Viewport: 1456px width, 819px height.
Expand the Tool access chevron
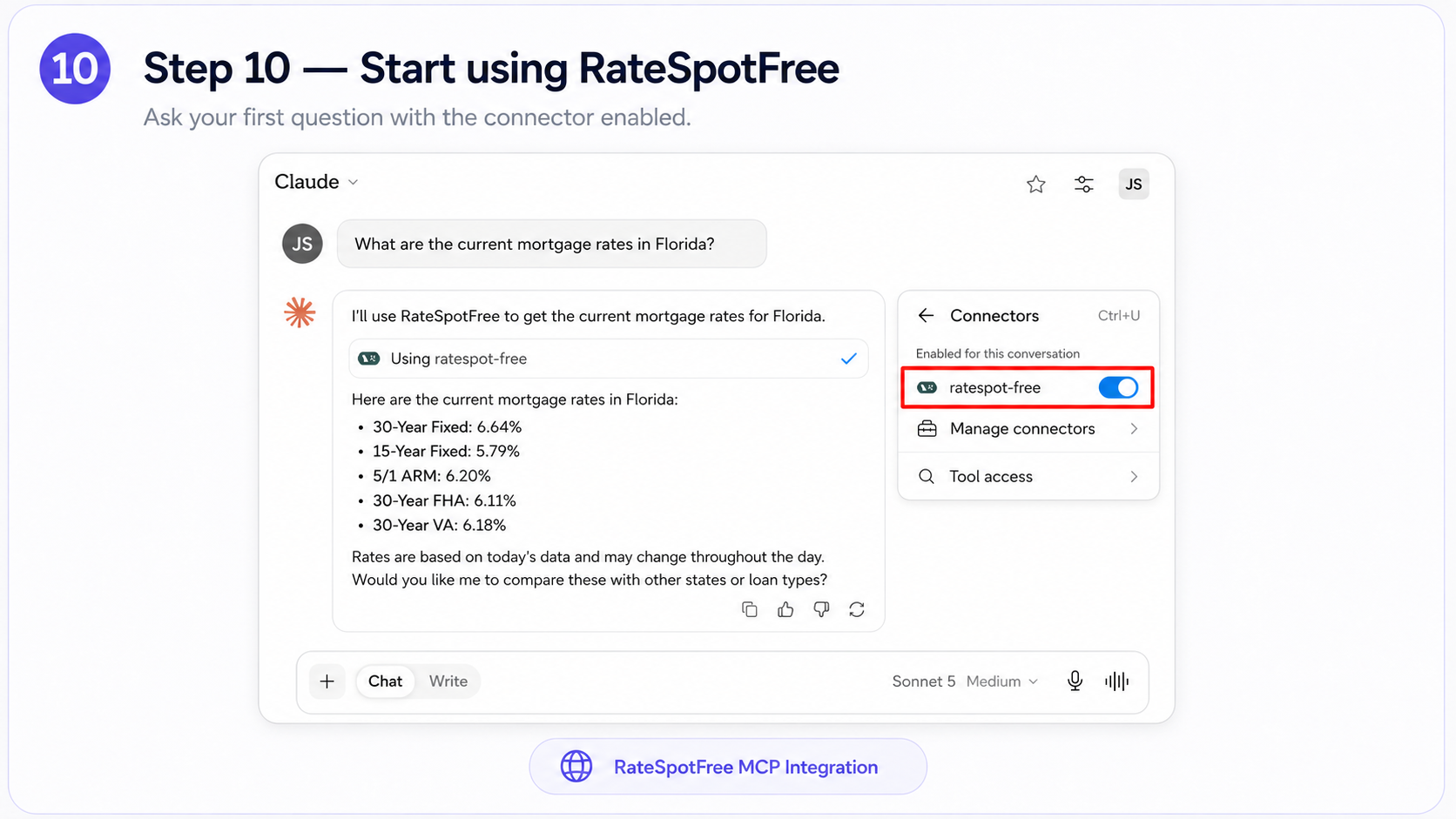(x=1134, y=477)
